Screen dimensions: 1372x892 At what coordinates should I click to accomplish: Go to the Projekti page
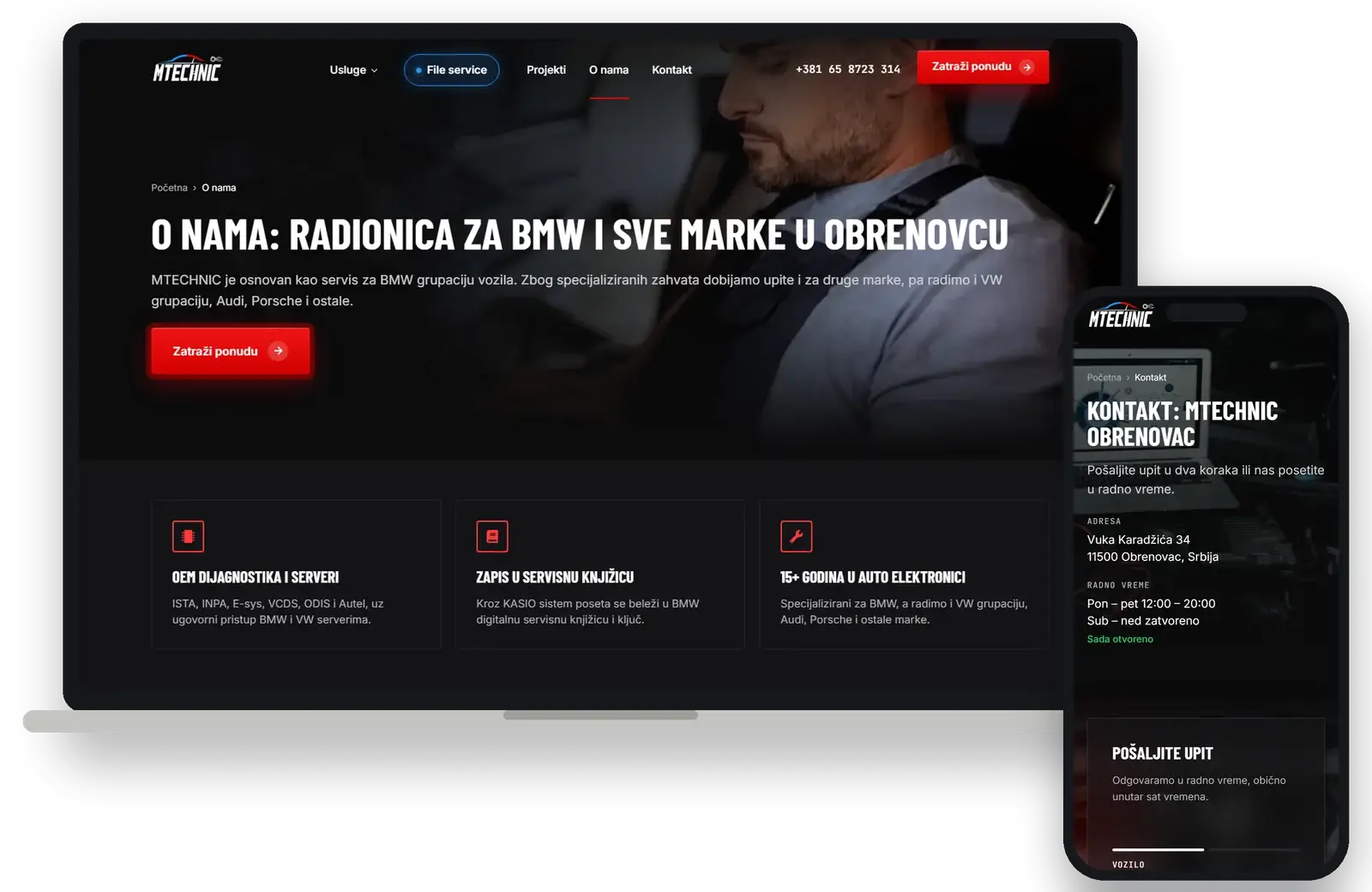(546, 70)
